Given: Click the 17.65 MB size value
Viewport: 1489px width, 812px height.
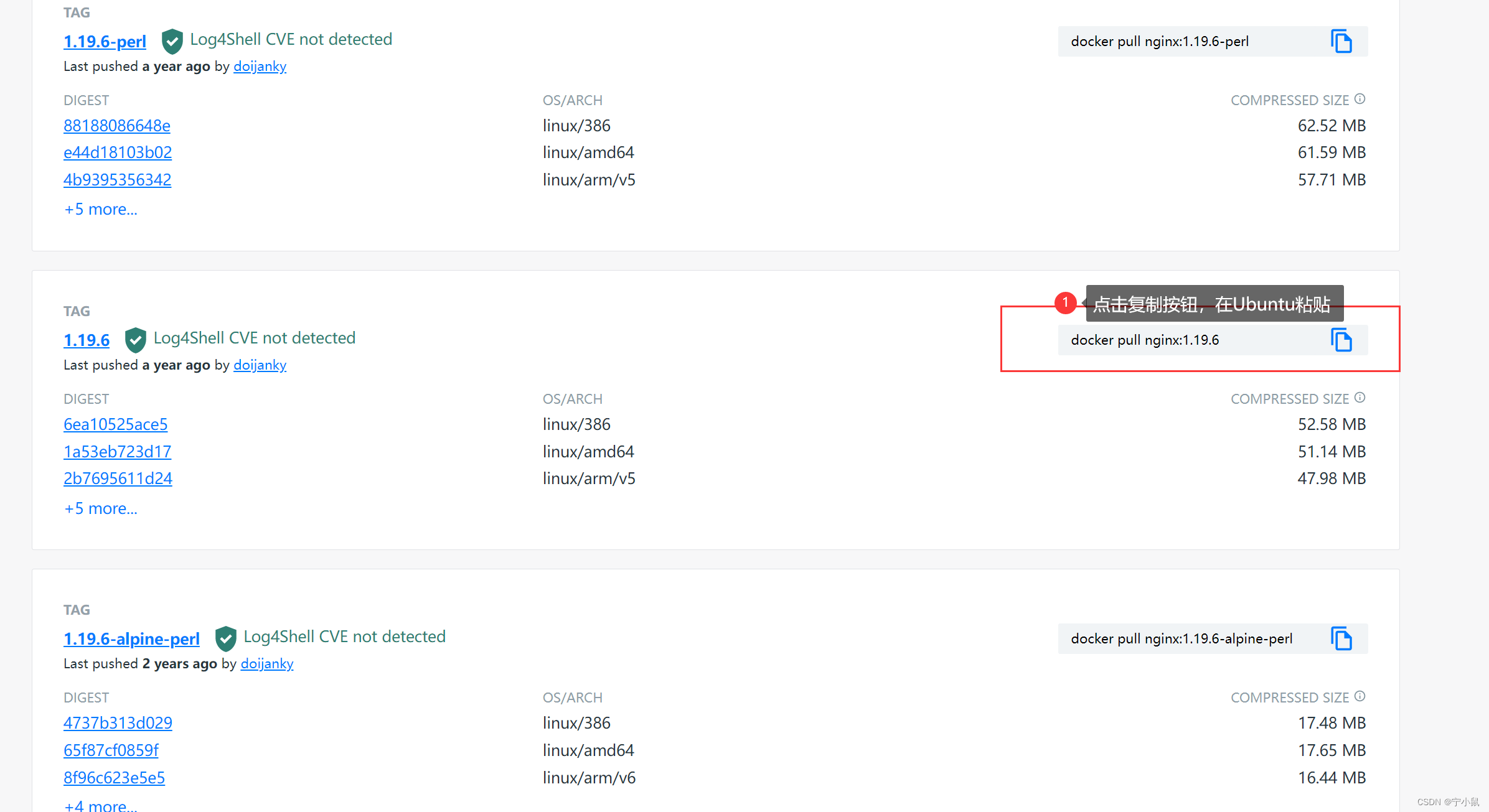Looking at the screenshot, I should click(x=1332, y=750).
